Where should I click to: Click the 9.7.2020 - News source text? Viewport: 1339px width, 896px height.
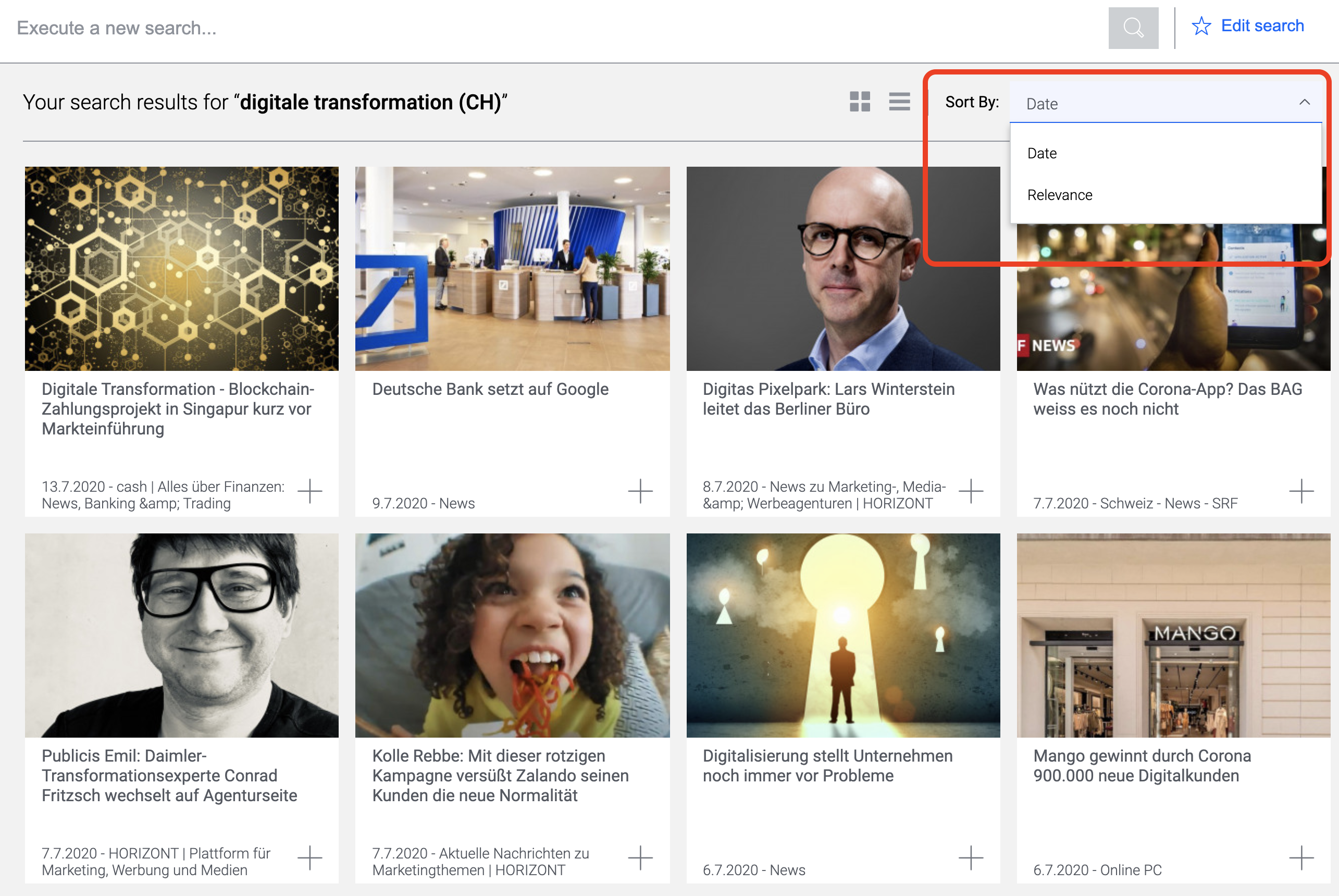point(424,503)
